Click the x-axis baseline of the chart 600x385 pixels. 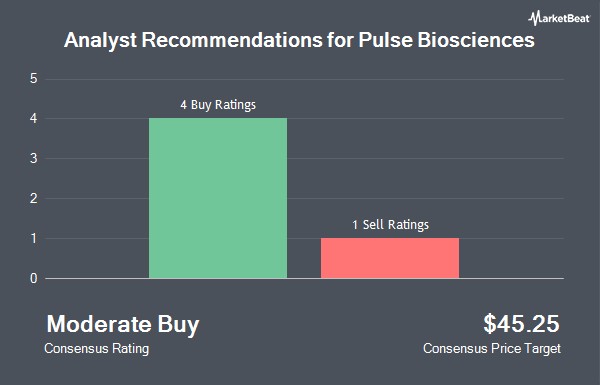[305, 279]
